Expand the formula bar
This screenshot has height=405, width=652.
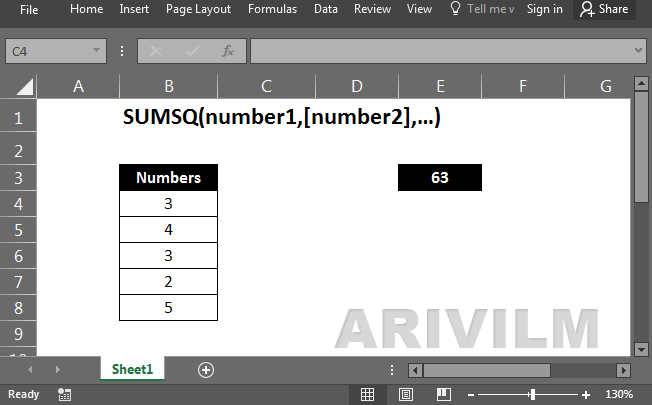pos(638,50)
